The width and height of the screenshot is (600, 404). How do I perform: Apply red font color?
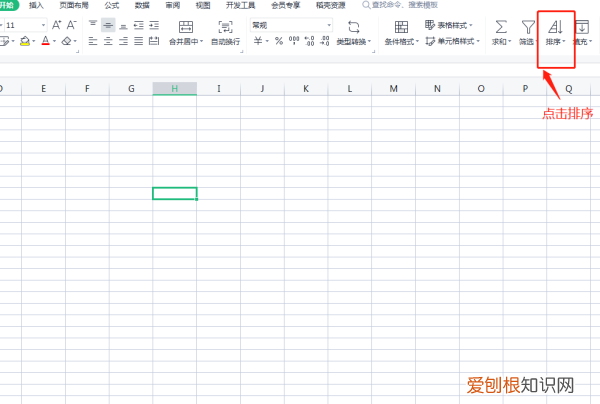click(46, 41)
